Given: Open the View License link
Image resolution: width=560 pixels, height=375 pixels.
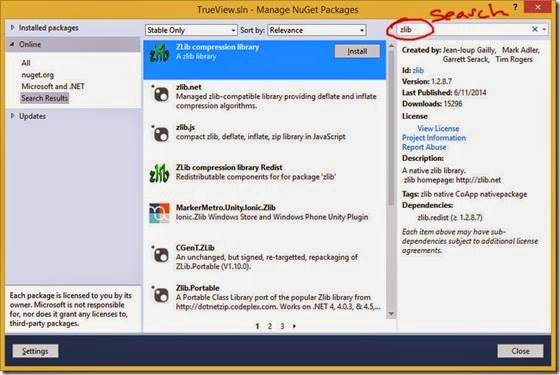Looking at the screenshot, I should 438,128.
